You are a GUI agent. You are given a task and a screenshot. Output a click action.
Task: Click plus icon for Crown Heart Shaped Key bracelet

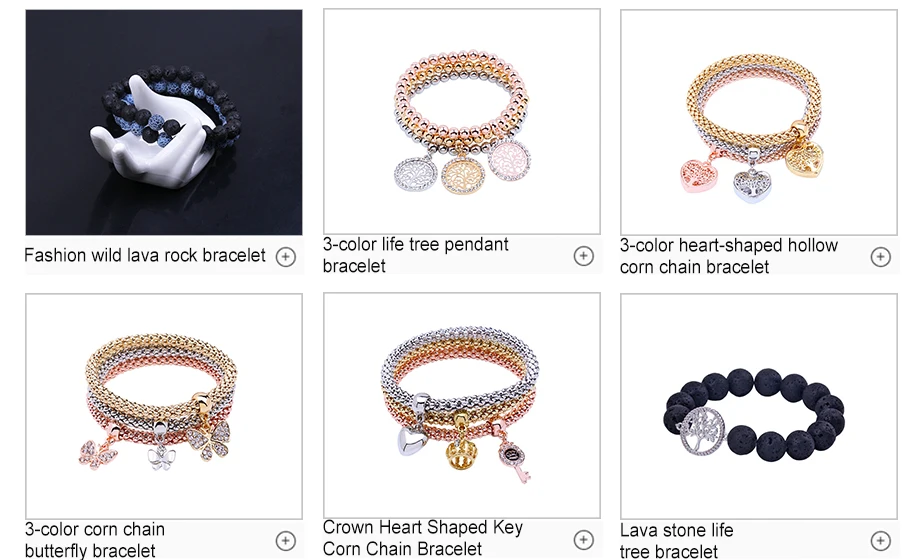pos(583,539)
